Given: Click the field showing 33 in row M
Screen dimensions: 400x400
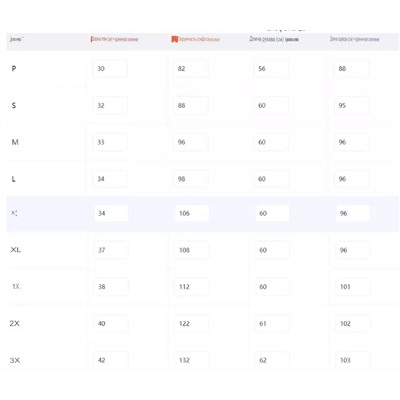Looking at the screenshot, I should [110, 142].
